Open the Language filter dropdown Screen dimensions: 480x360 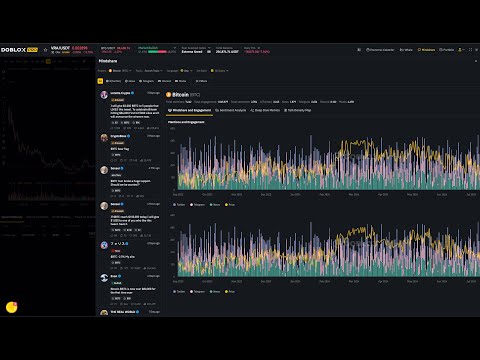pos(186,71)
